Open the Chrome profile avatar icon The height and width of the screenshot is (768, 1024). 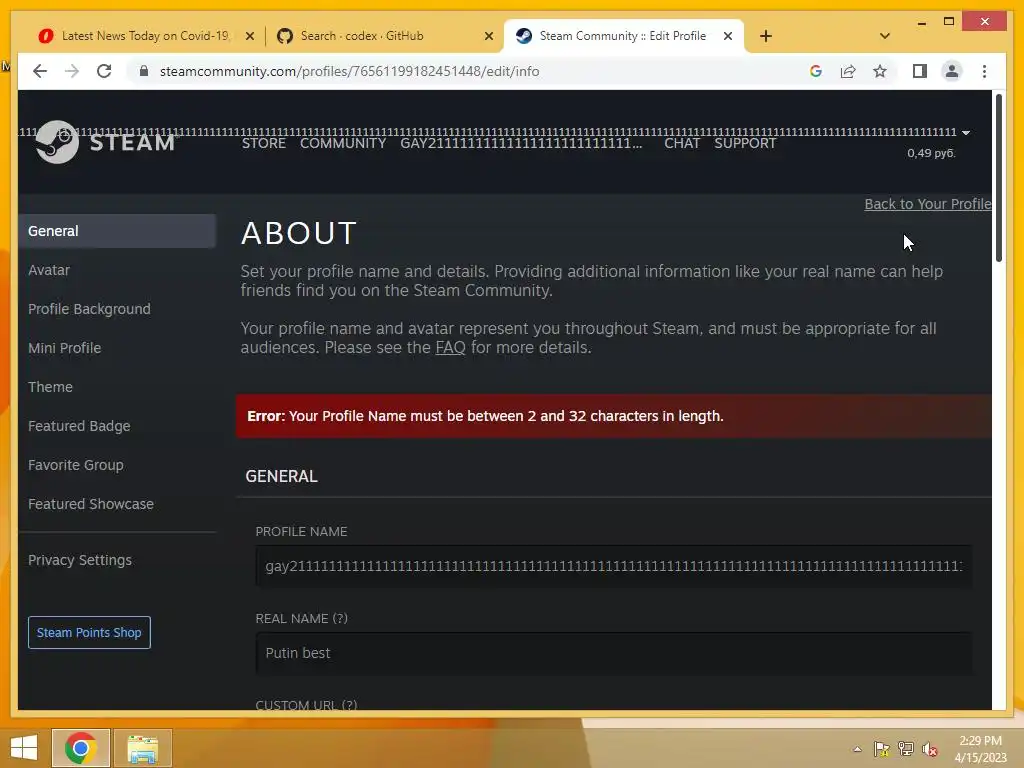coord(952,71)
